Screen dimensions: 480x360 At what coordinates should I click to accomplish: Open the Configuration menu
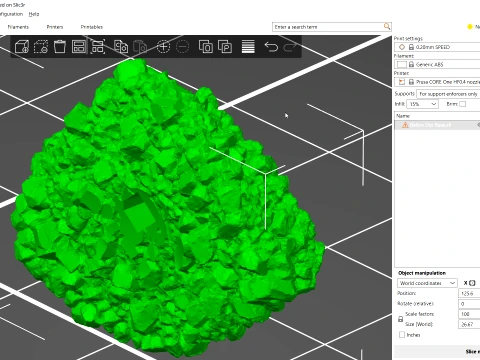point(11,14)
